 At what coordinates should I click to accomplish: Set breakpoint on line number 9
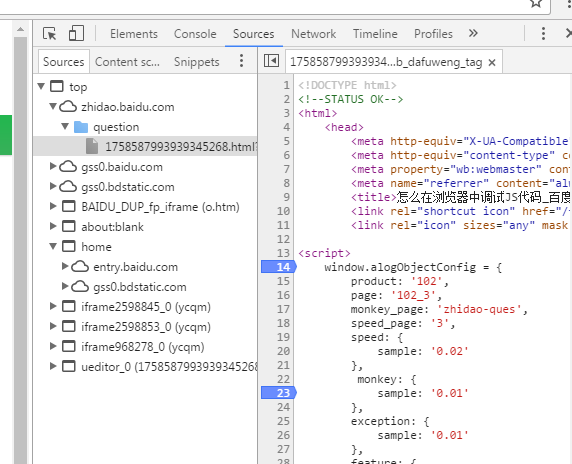(286, 197)
